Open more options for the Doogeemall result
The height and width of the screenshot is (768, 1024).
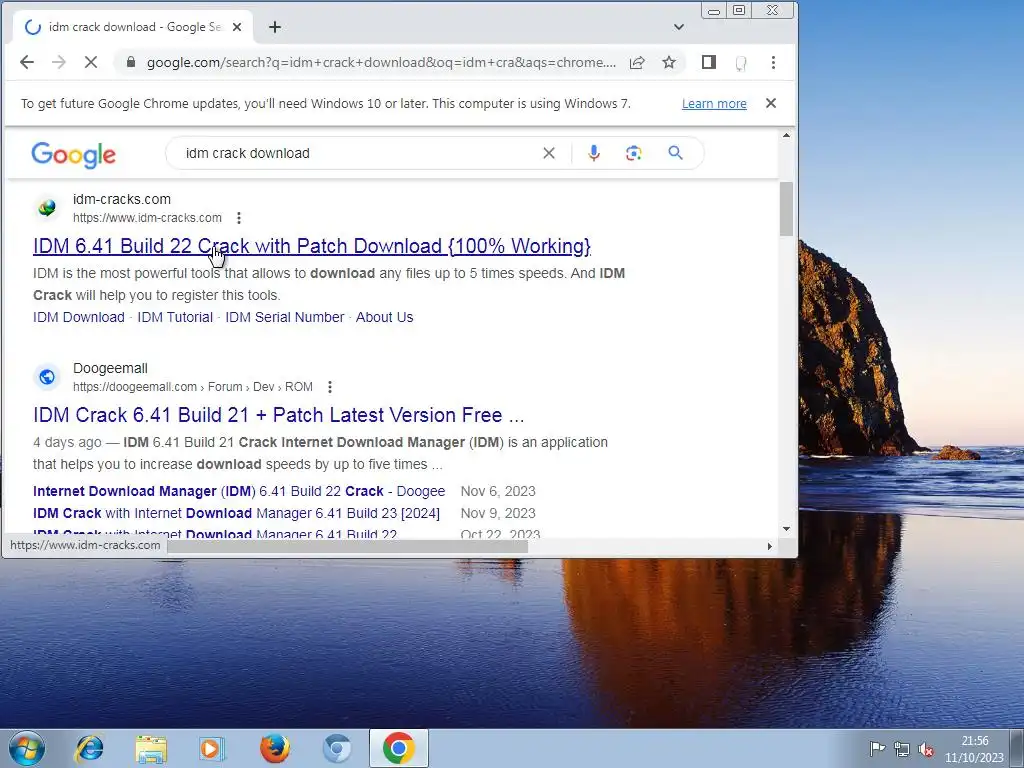click(x=330, y=387)
